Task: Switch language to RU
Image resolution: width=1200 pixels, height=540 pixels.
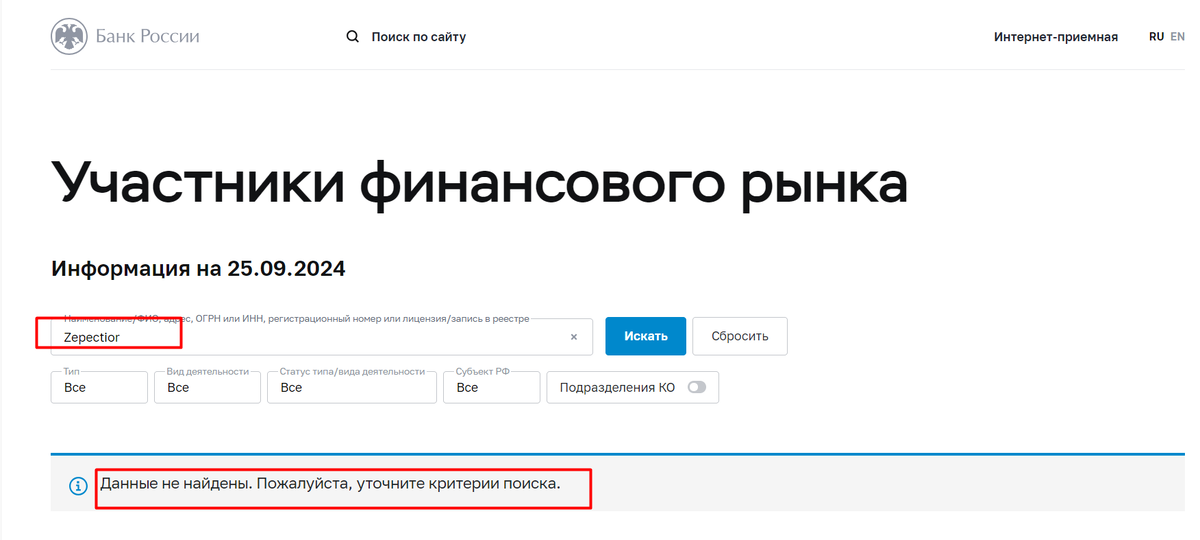Action: tap(1156, 36)
